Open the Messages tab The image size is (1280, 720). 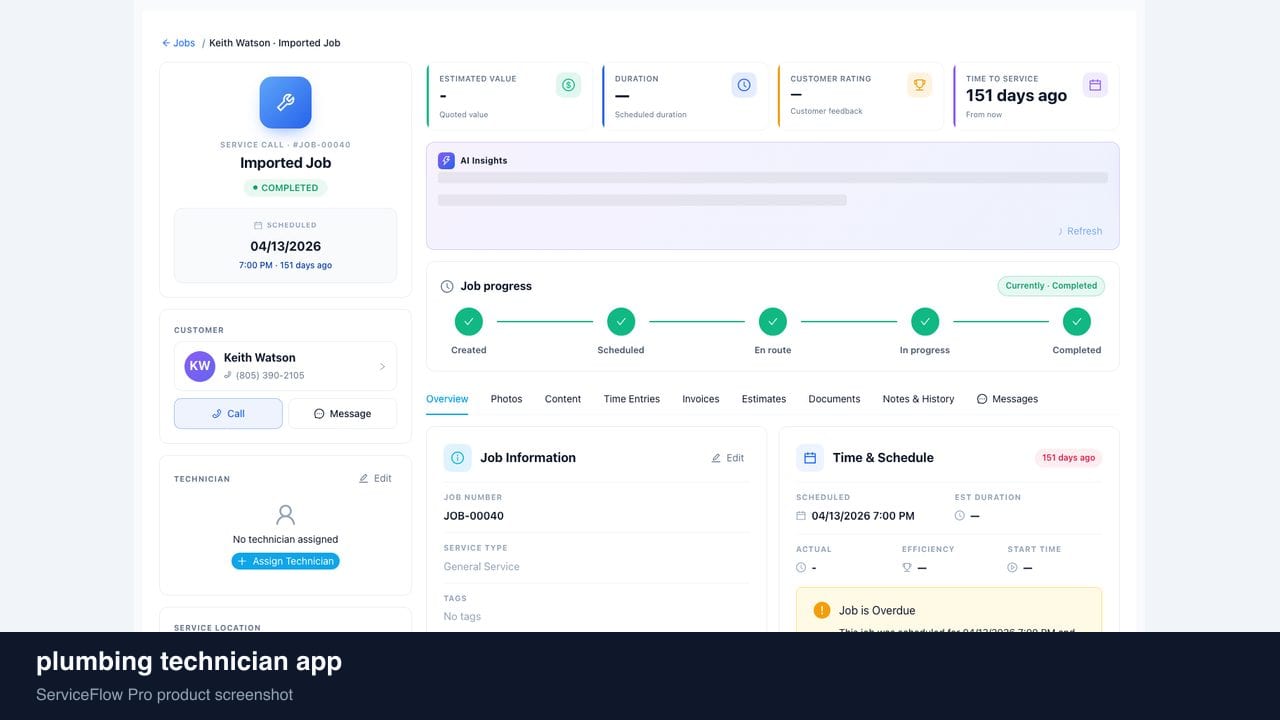pyautogui.click(x=1007, y=399)
